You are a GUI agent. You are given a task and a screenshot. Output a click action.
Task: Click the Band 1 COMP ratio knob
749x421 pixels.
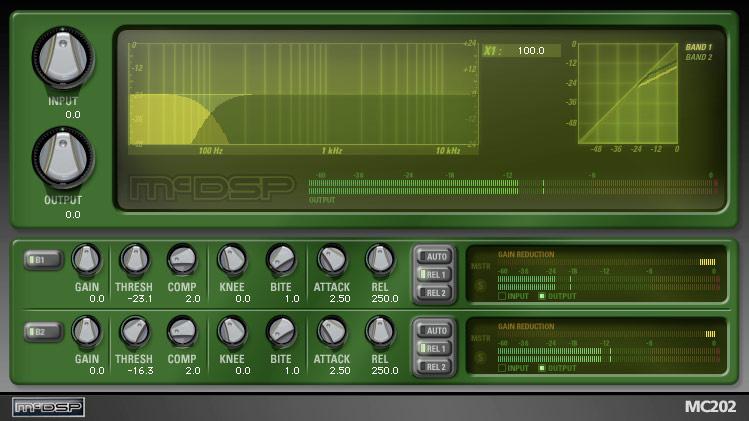[x=182, y=260]
